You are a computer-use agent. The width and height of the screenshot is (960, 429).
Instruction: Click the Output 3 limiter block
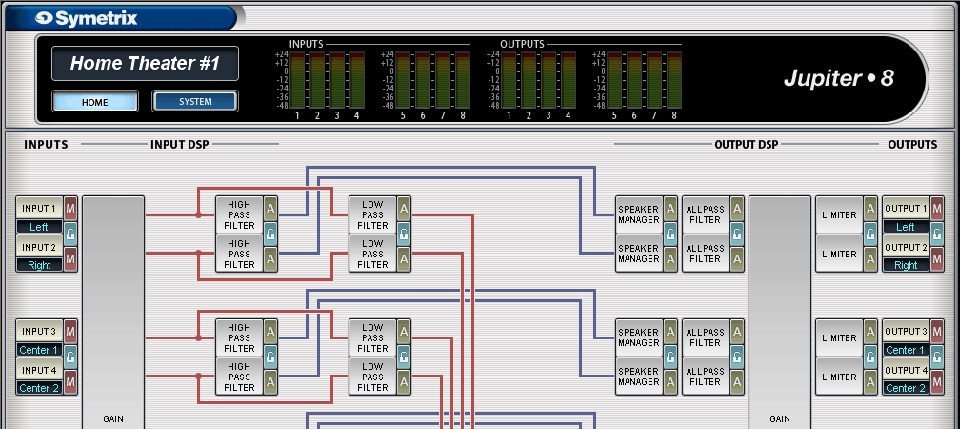pyautogui.click(x=839, y=337)
